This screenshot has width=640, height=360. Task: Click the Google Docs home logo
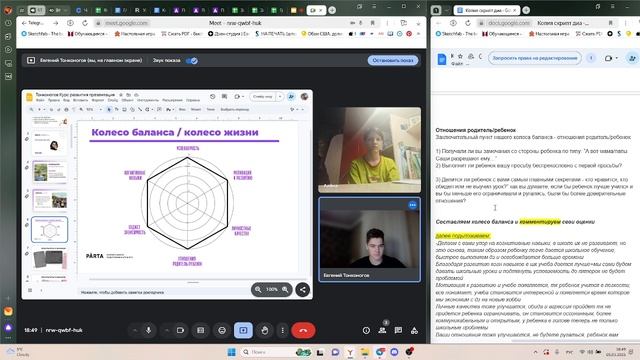click(x=441, y=59)
